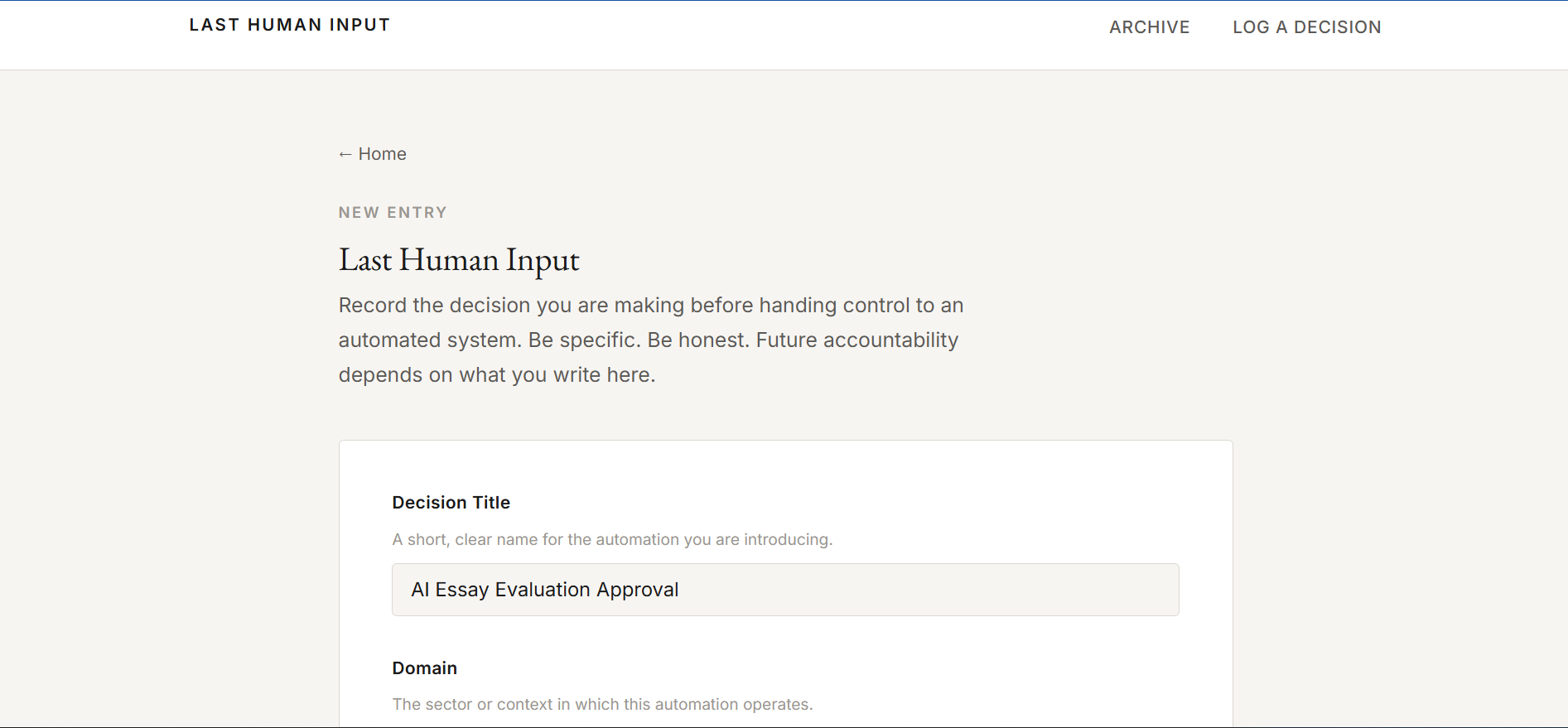Focus the Decision Title text box

pos(785,590)
